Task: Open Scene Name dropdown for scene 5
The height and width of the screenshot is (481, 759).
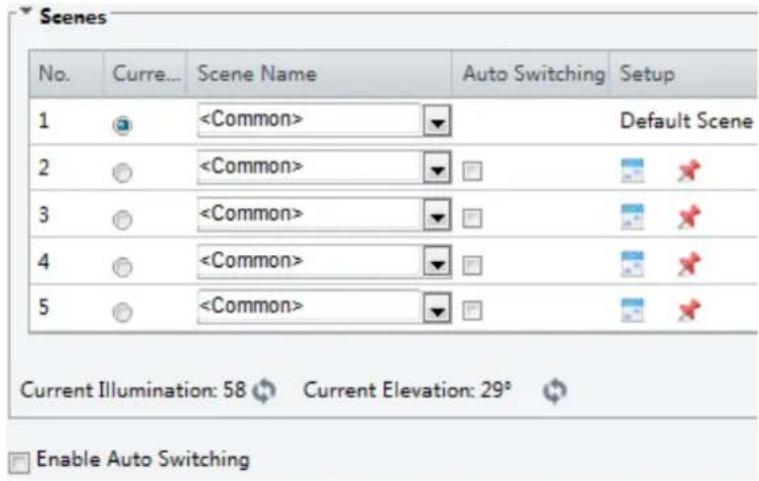Action: [x=437, y=308]
